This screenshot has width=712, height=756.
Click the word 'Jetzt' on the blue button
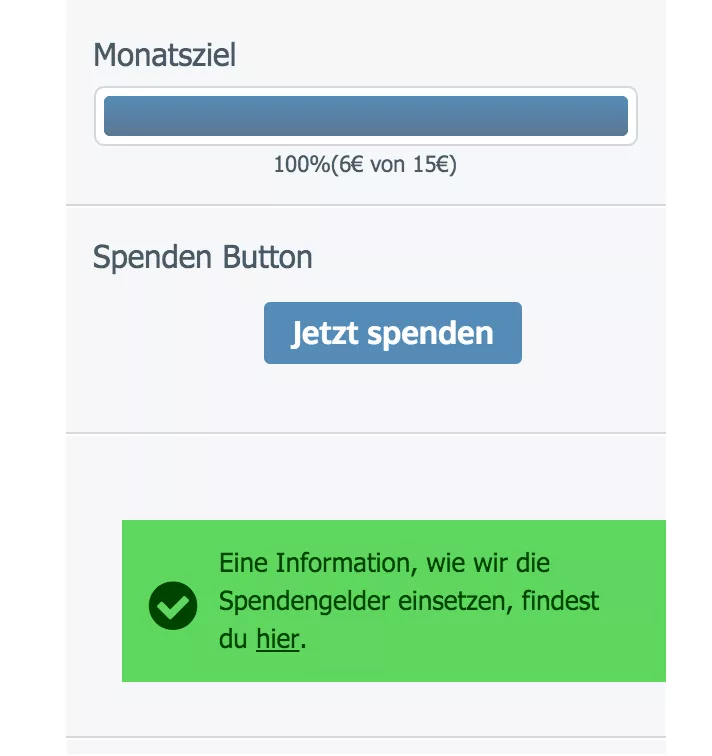[325, 333]
